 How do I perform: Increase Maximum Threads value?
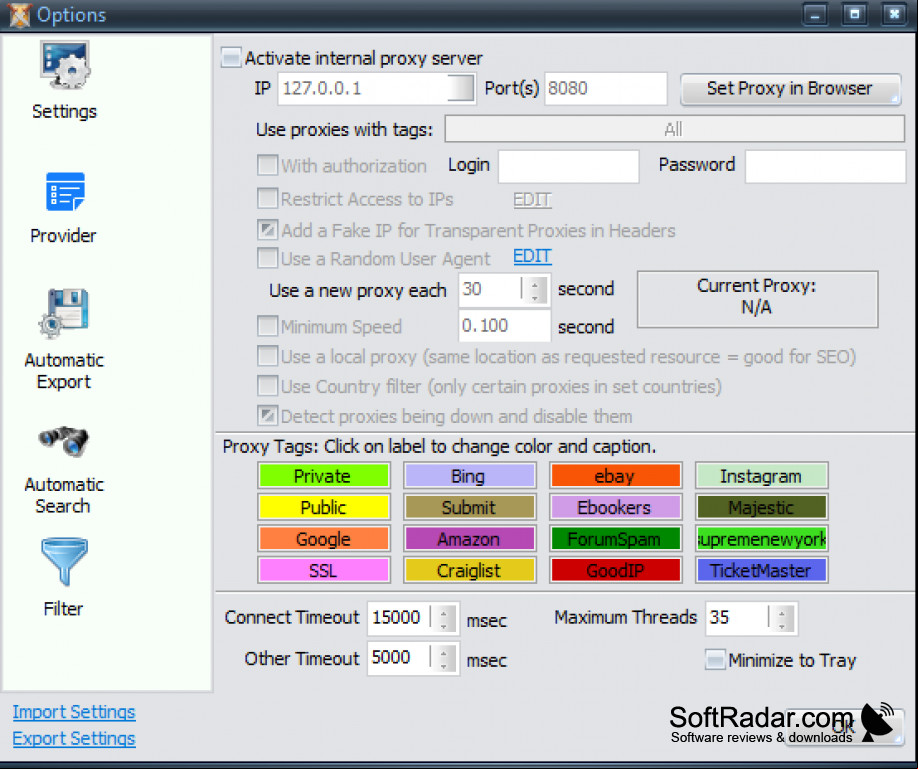pos(782,612)
